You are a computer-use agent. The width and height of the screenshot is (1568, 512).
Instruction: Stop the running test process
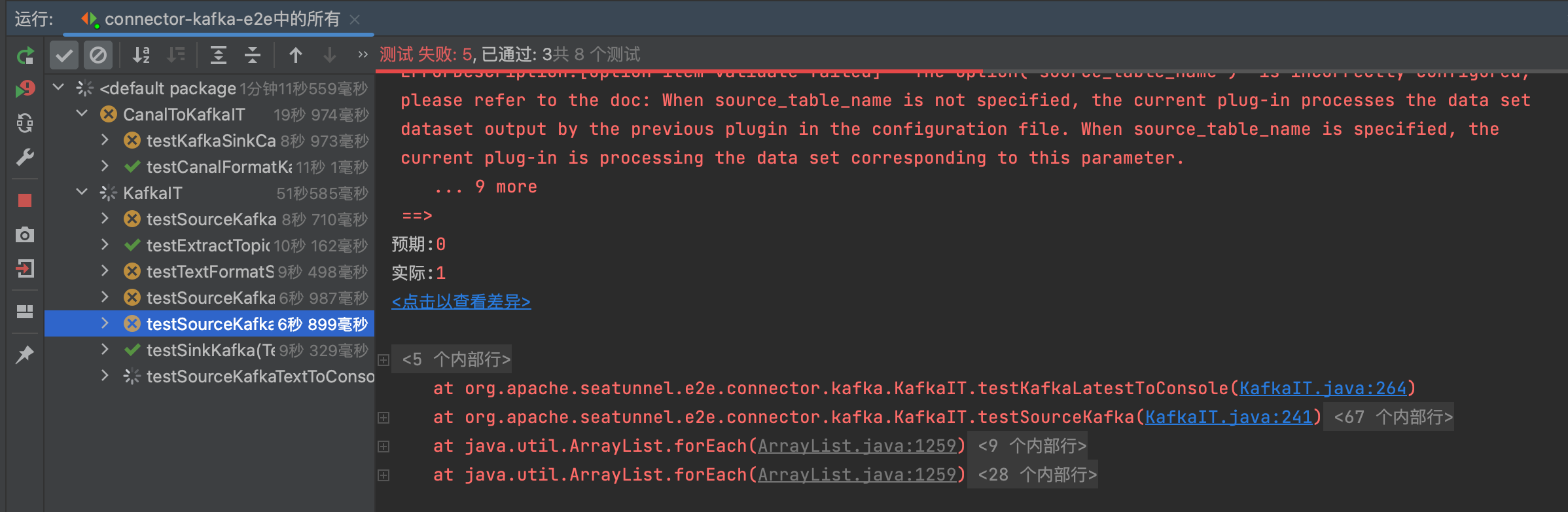(x=25, y=199)
